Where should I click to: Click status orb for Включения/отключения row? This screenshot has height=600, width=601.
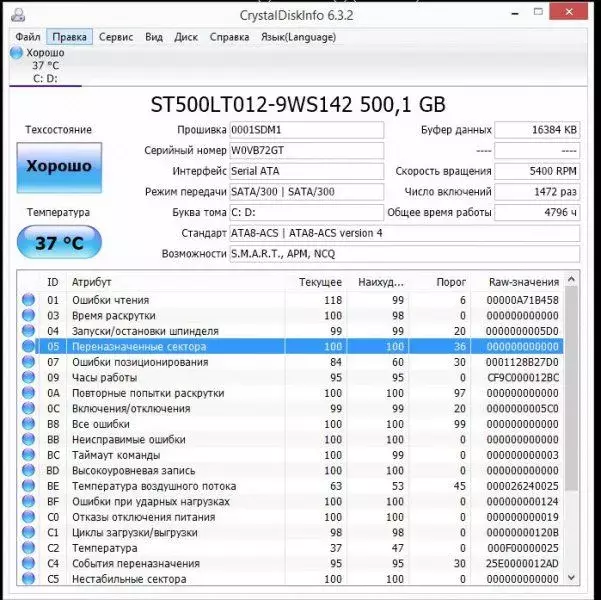[28, 408]
